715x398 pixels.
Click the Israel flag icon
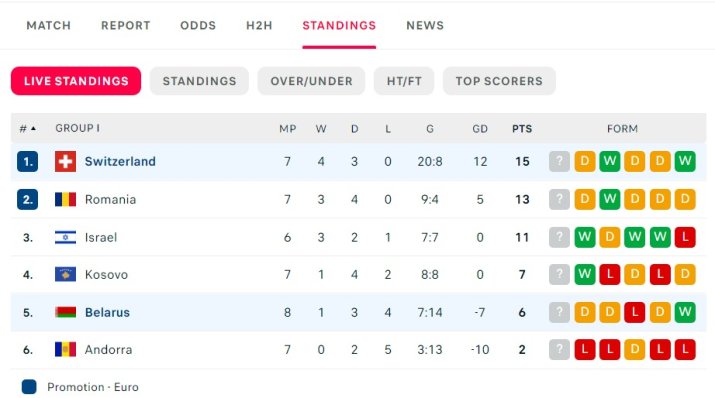[x=65, y=237]
